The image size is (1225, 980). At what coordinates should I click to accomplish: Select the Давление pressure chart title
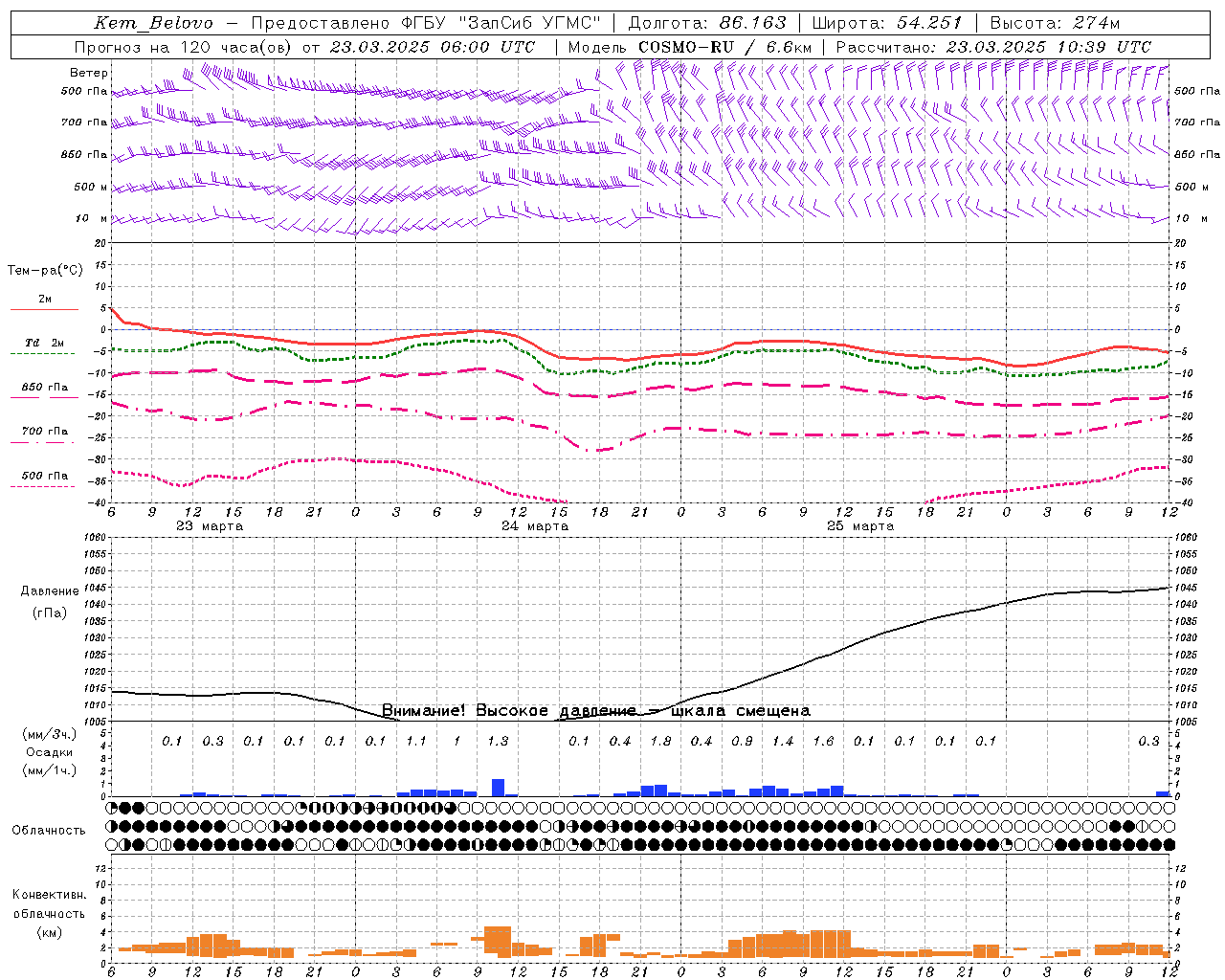[x=50, y=591]
